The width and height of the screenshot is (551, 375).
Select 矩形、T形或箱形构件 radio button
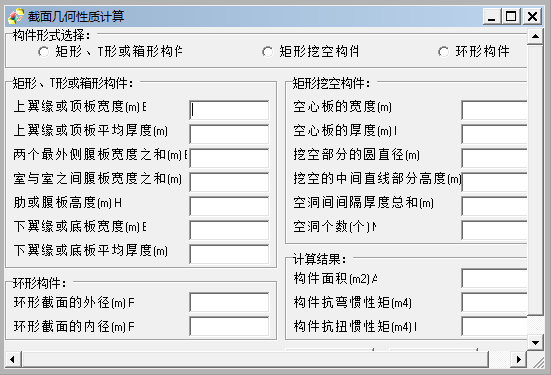pos(44,52)
